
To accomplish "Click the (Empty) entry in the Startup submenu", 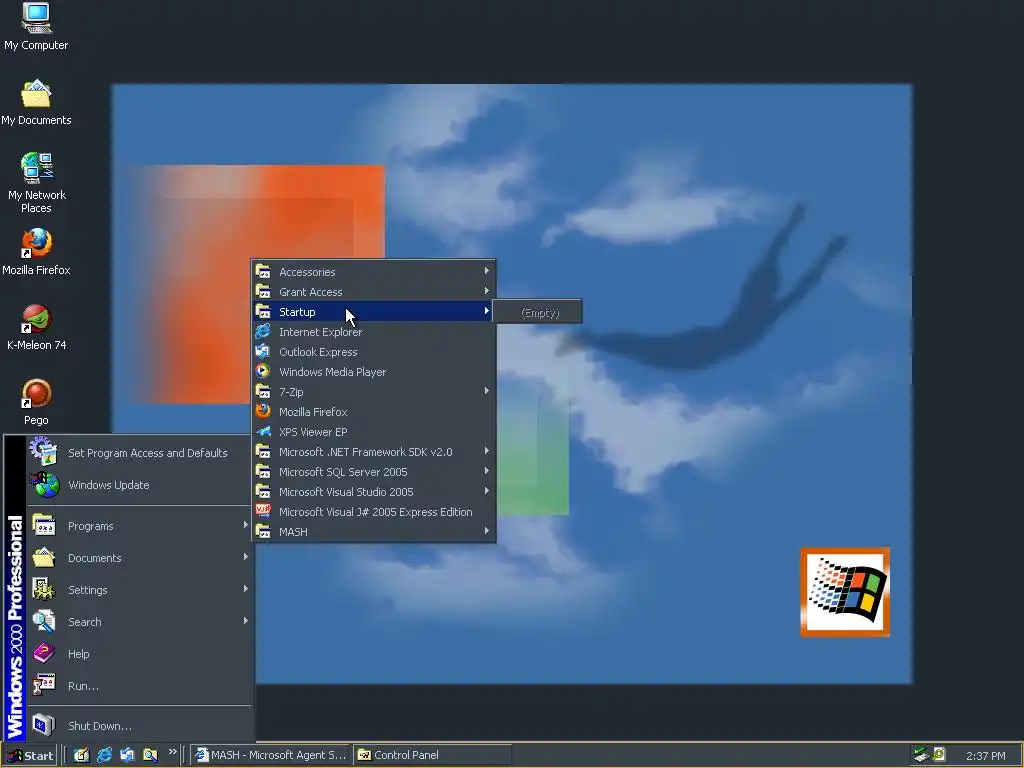I will (x=539, y=313).
